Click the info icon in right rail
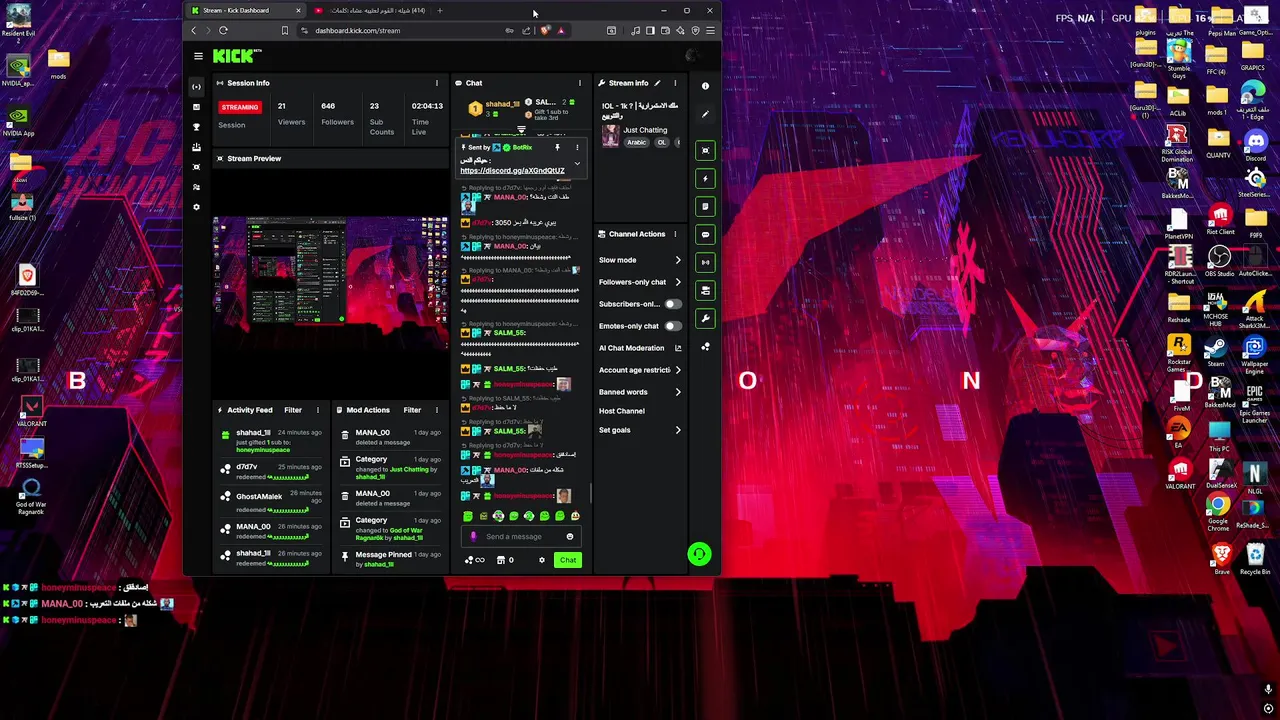This screenshot has height=720, width=1280. [705, 87]
